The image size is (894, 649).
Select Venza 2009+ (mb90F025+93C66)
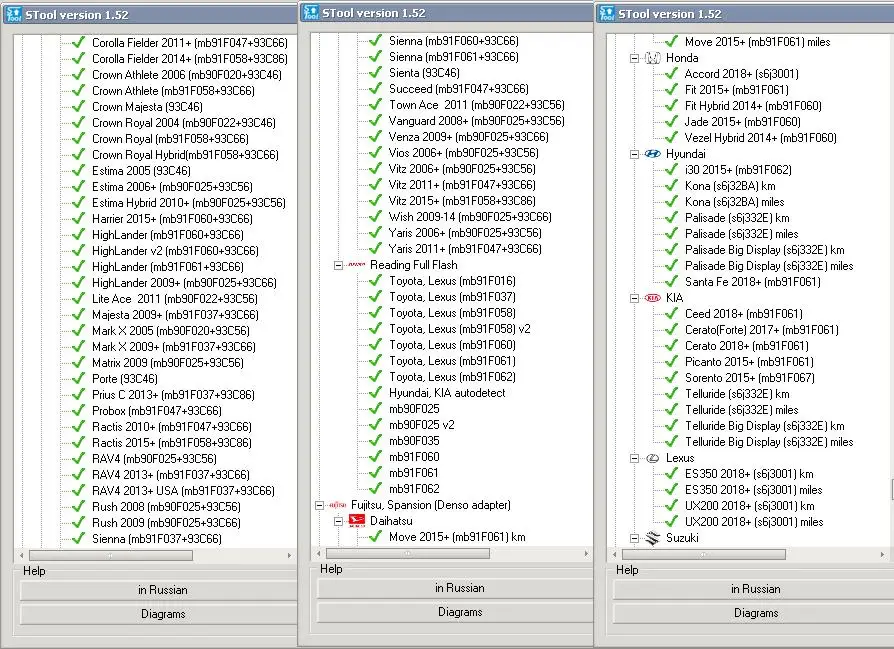point(469,136)
